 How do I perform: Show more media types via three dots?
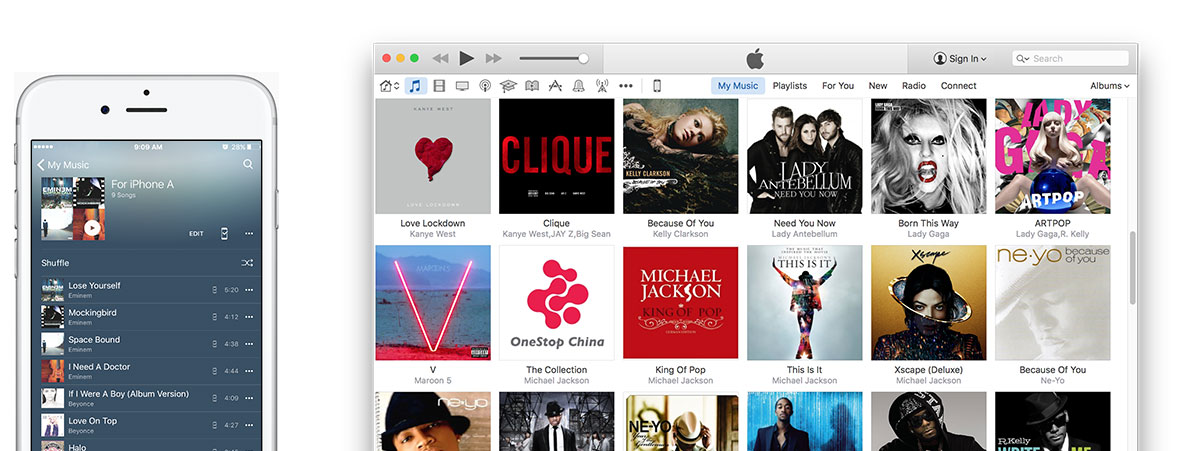coord(626,86)
